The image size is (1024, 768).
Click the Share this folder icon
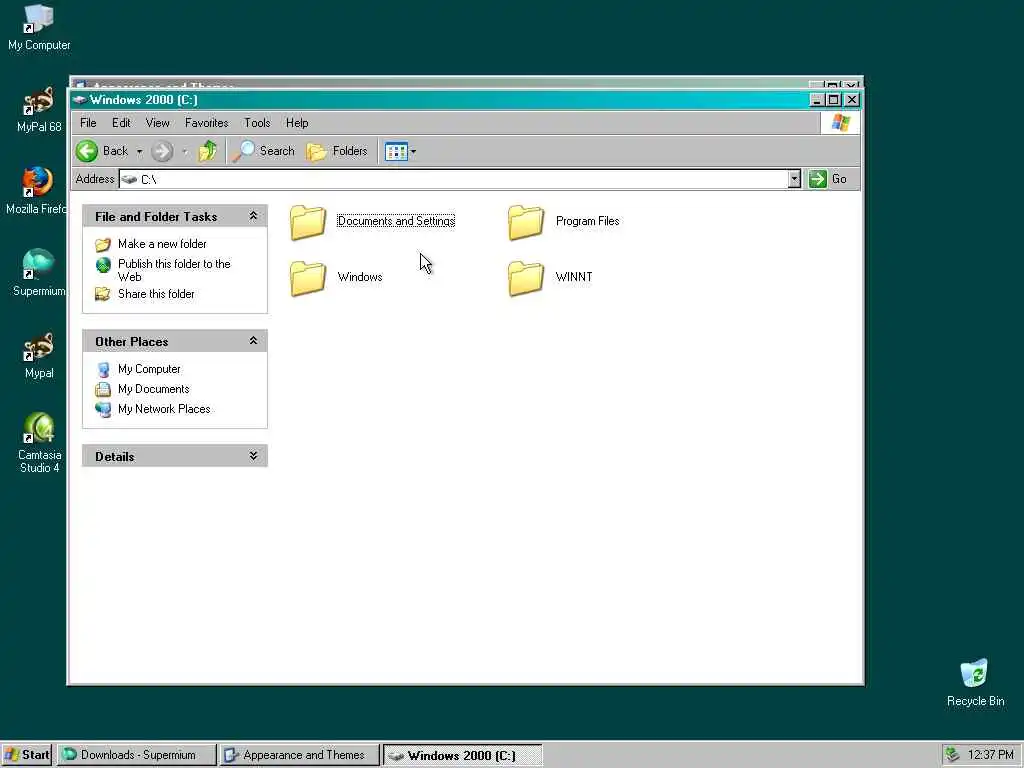coord(103,295)
